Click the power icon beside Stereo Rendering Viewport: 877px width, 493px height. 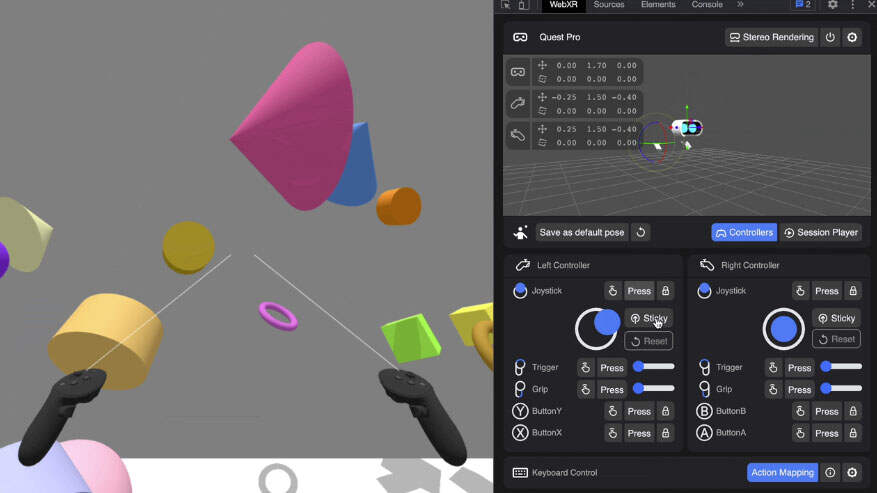(x=830, y=37)
